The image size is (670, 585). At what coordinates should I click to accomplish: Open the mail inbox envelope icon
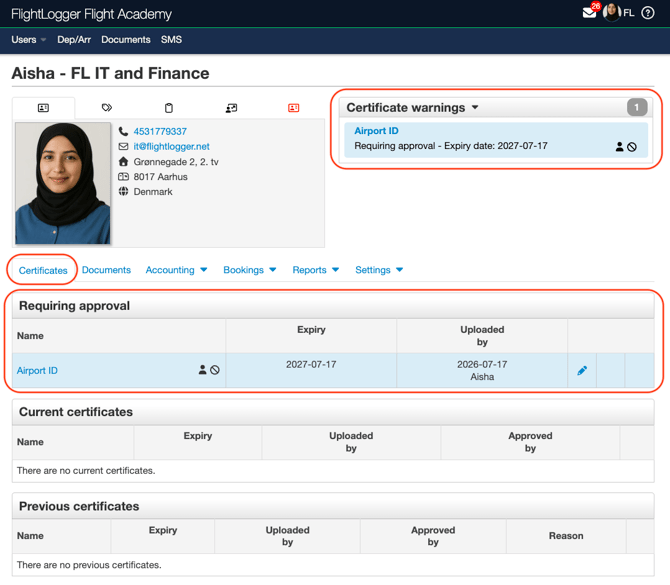[589, 13]
